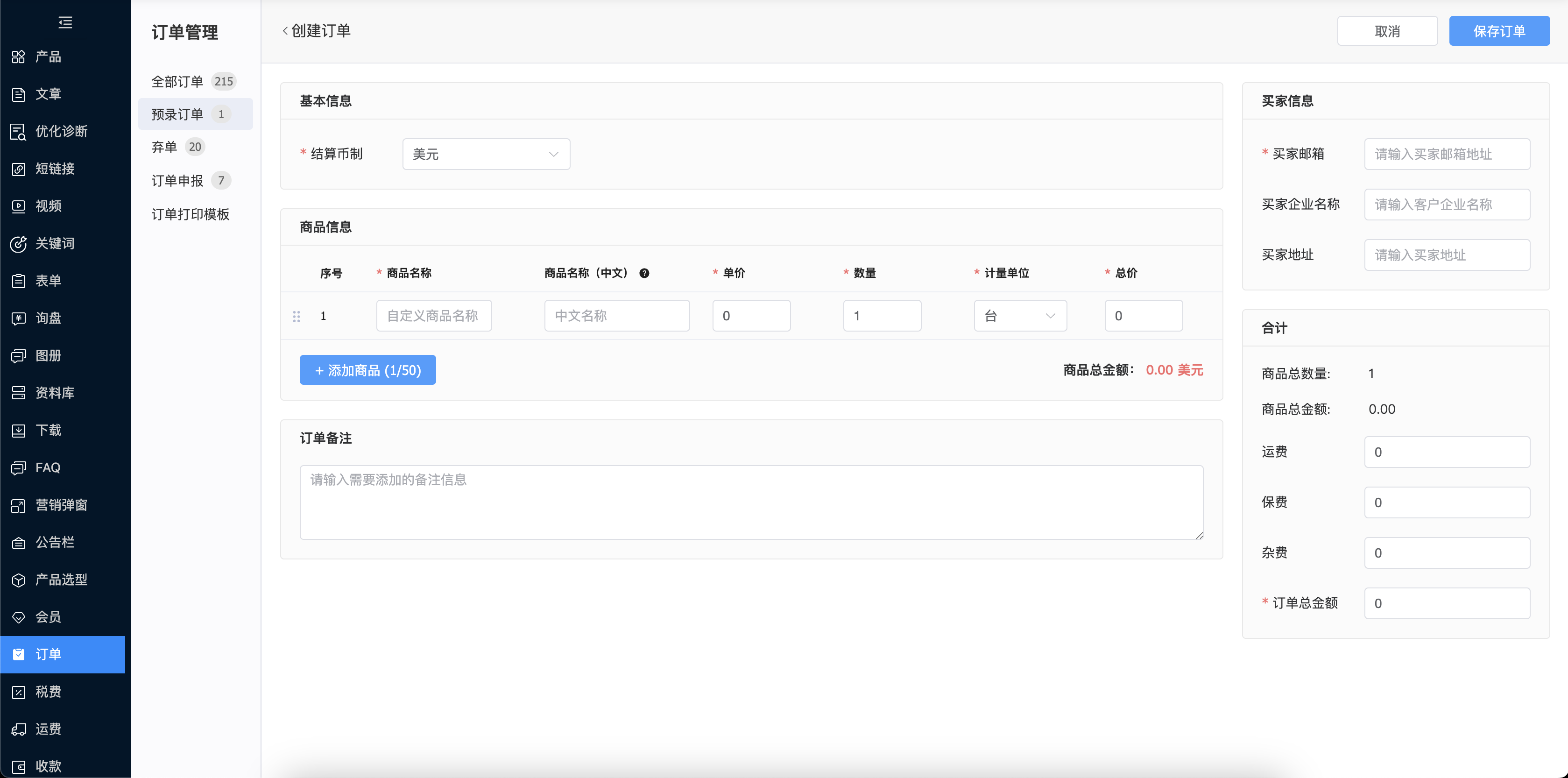Click back arrow beside 创建订单
The width and height of the screenshot is (1568, 778).
285,31
